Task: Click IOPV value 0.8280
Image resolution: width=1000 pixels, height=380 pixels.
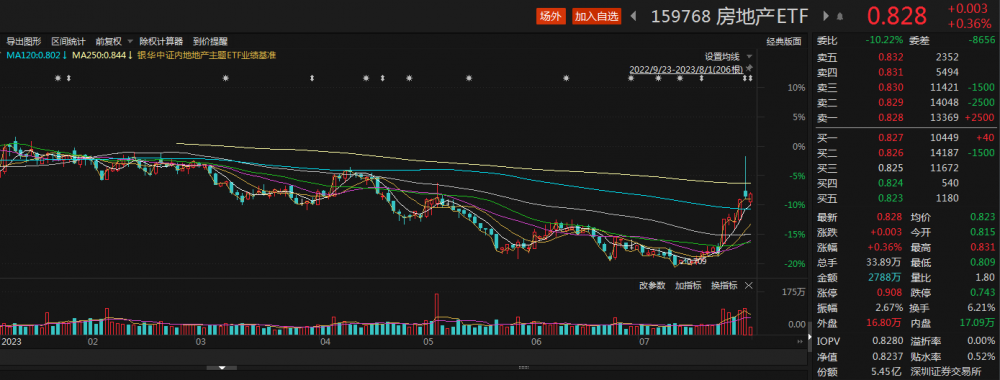Action: point(888,342)
